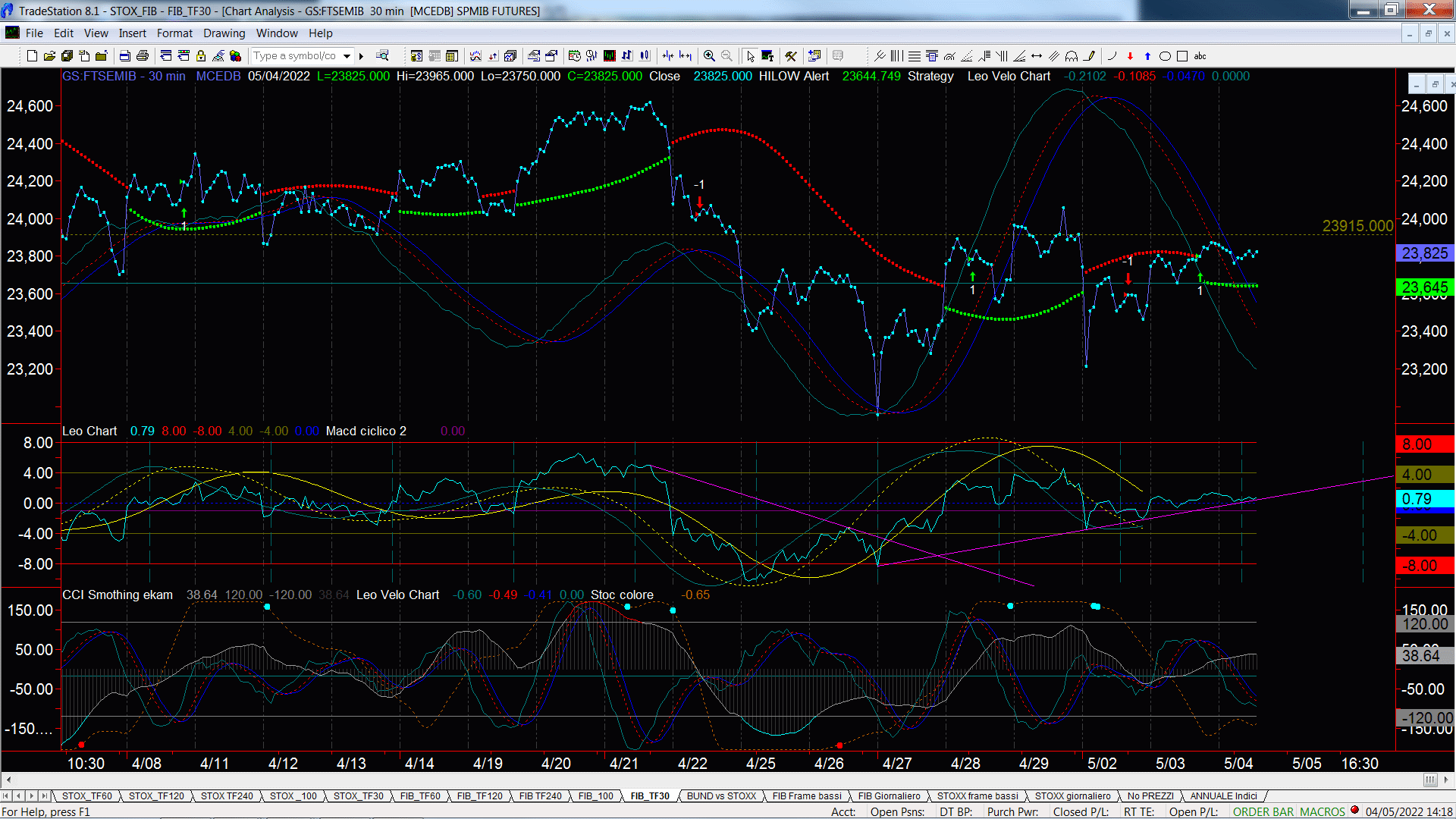Image resolution: width=1456 pixels, height=819 pixels.
Task: Click the New document toolbar icon
Action: coord(32,56)
